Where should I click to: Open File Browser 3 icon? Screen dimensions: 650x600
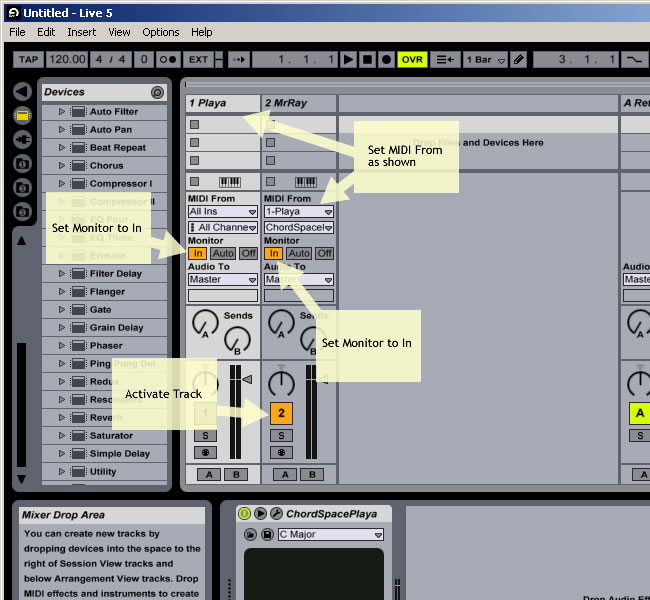coord(22,212)
